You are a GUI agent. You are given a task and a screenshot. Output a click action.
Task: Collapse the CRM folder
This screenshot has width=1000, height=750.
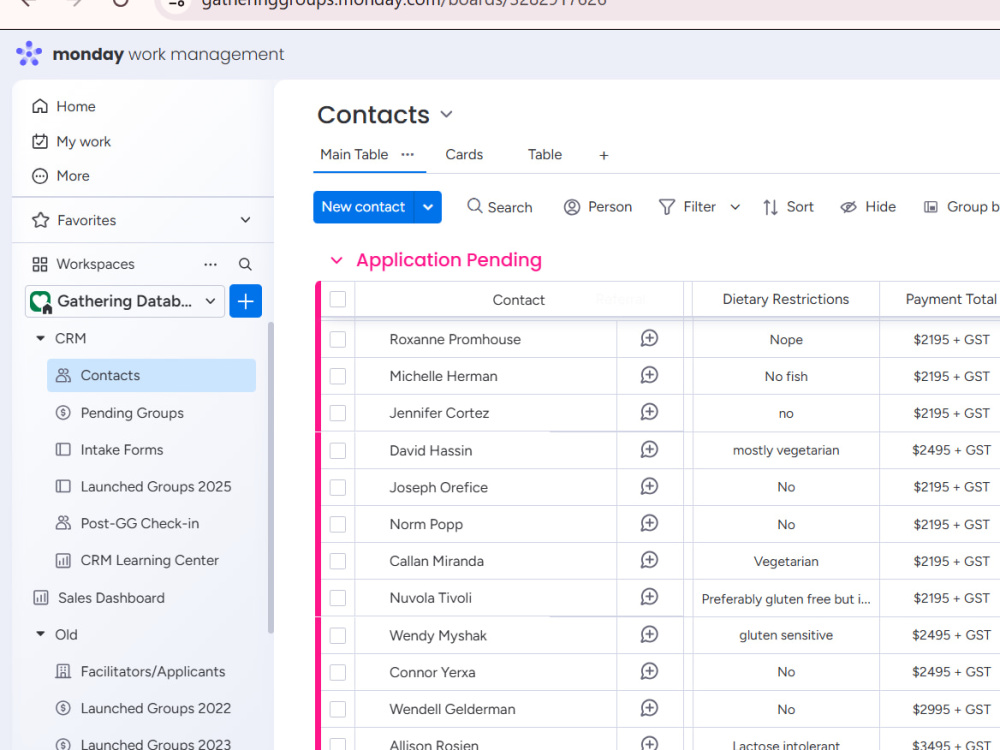coord(40,339)
